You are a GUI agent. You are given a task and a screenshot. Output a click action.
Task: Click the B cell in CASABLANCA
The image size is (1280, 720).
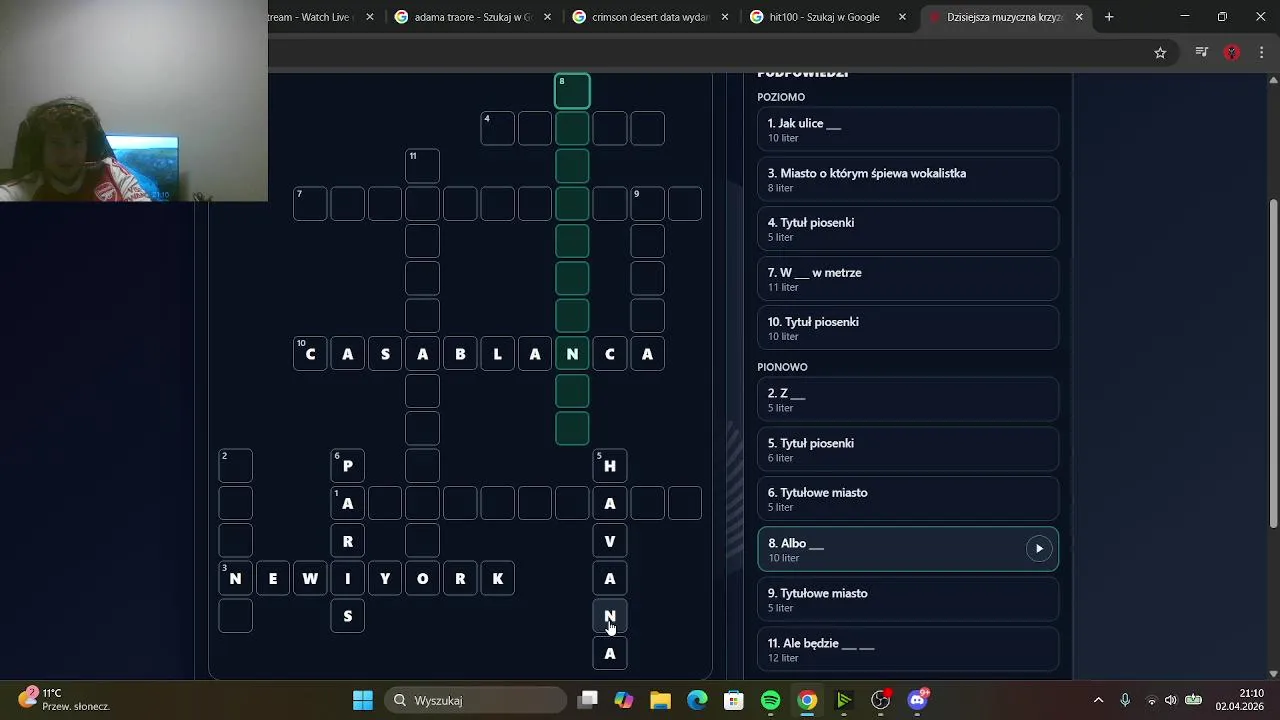pos(460,354)
